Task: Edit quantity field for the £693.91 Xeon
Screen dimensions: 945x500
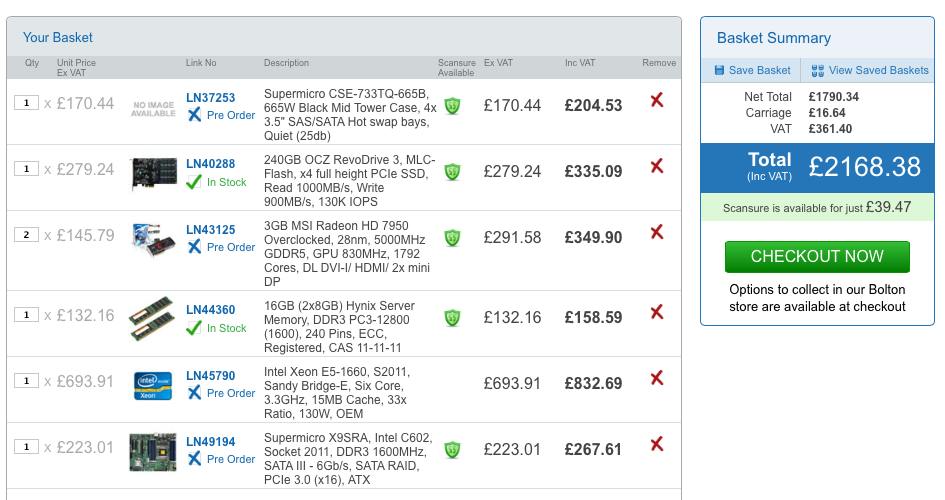Action: tap(27, 381)
